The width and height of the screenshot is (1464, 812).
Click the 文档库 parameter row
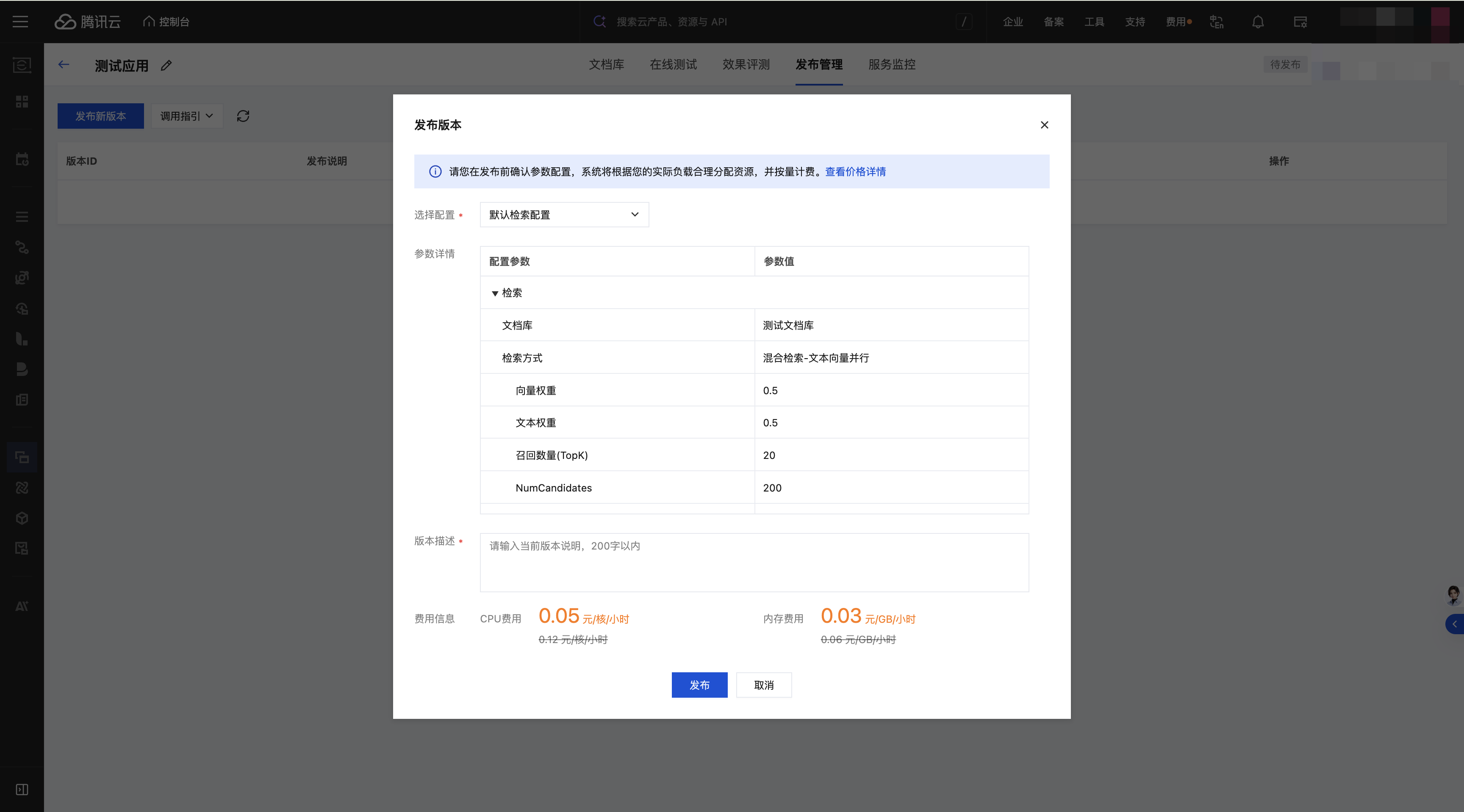[754, 326]
